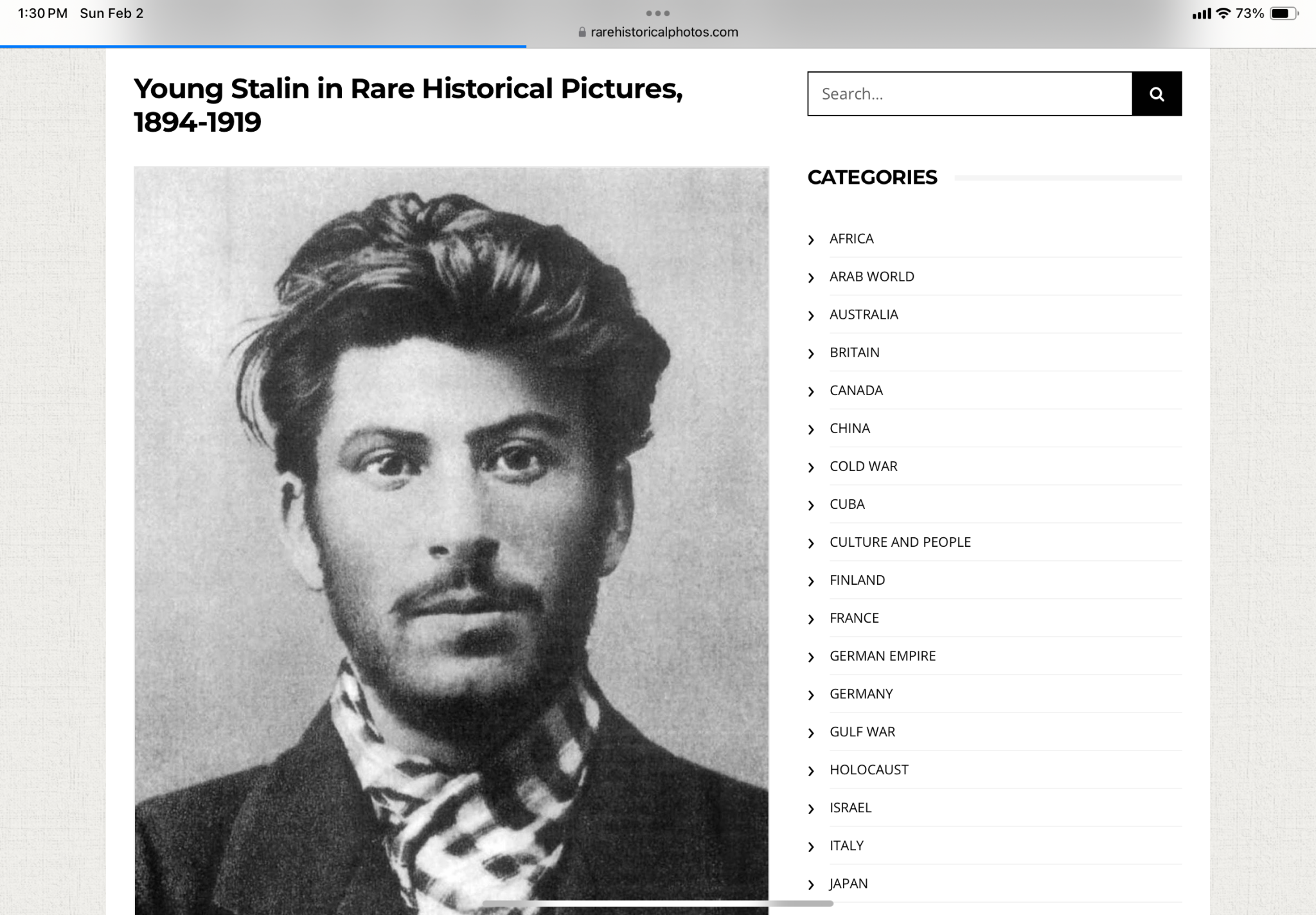1316x915 pixels.
Task: Expand the GERMAN EMPIRE category arrow
Action: [811, 657]
